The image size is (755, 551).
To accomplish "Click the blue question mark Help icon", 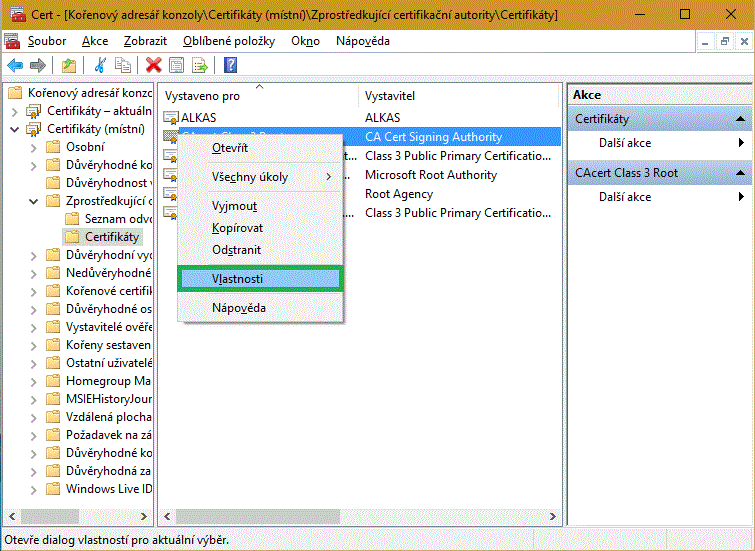I will pos(230,65).
